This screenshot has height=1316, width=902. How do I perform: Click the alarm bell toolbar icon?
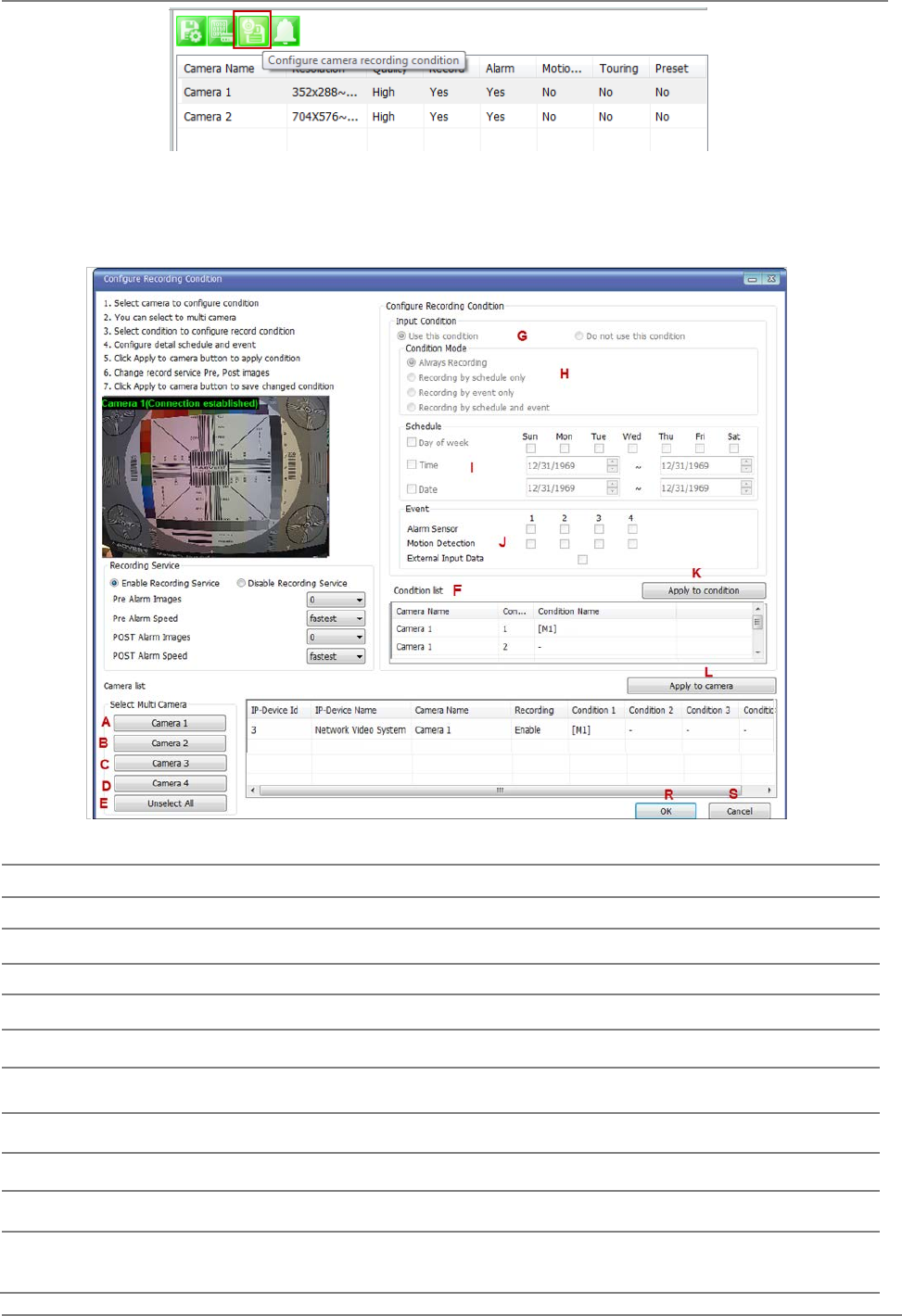click(286, 31)
